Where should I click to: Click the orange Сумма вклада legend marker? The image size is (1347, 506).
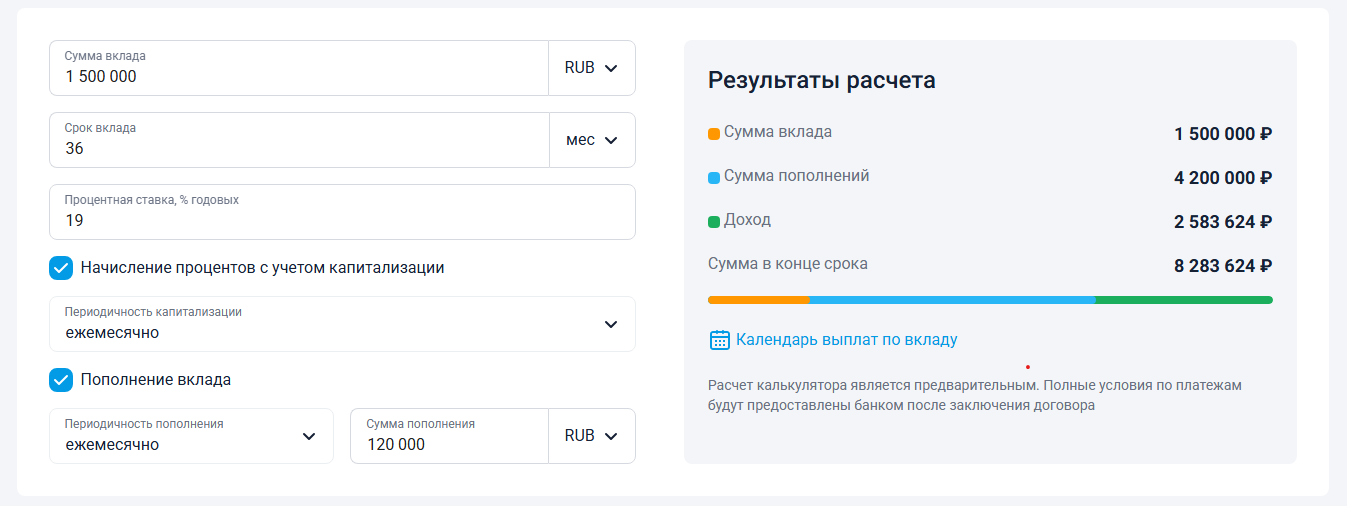714,133
